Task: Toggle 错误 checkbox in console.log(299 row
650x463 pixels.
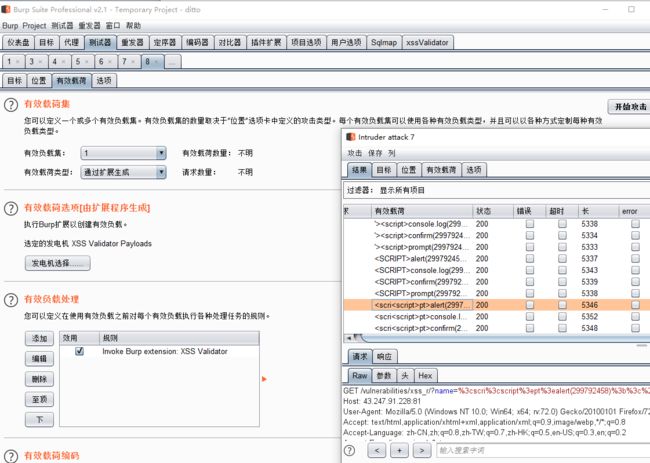Action: [x=530, y=224]
